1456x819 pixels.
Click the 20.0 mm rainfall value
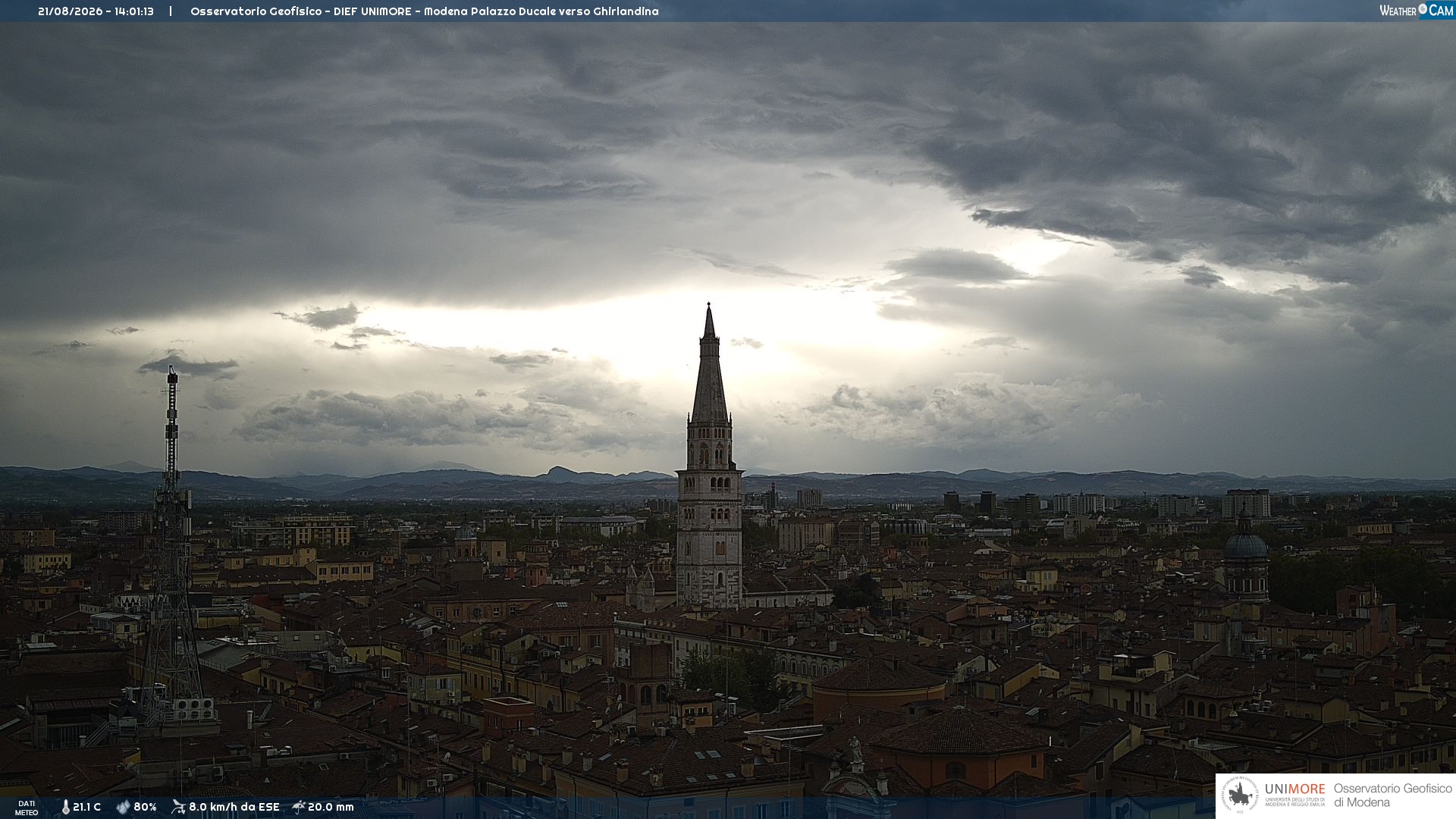[x=331, y=807]
